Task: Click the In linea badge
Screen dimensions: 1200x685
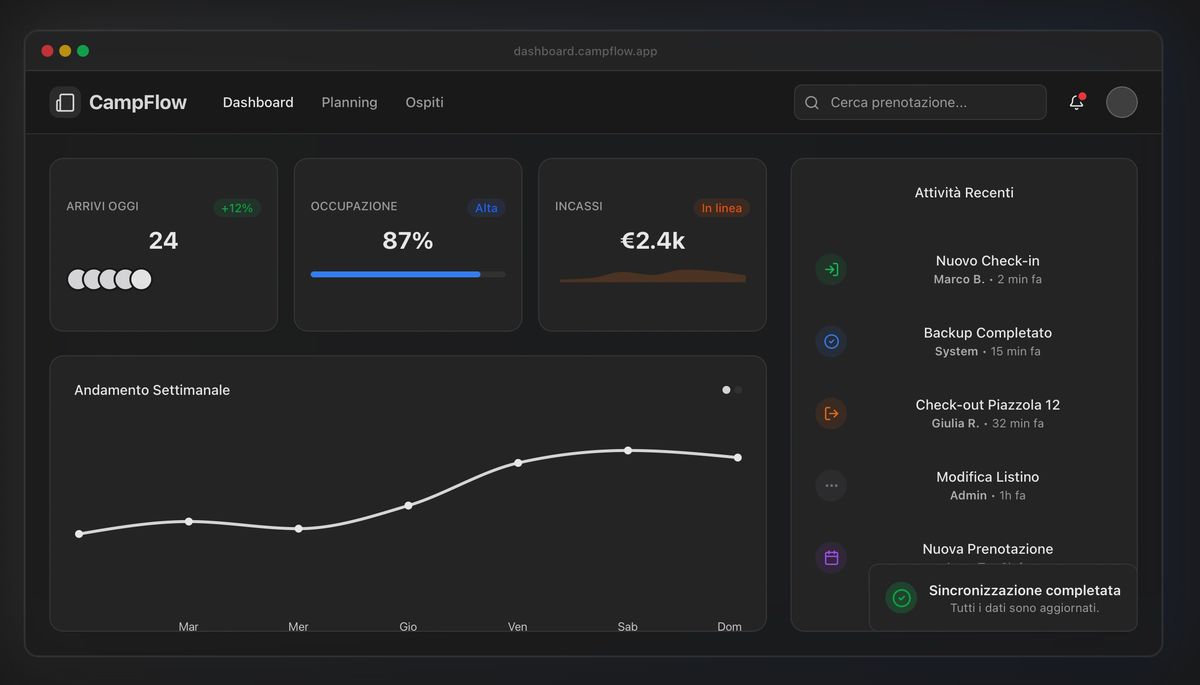Action: [721, 208]
